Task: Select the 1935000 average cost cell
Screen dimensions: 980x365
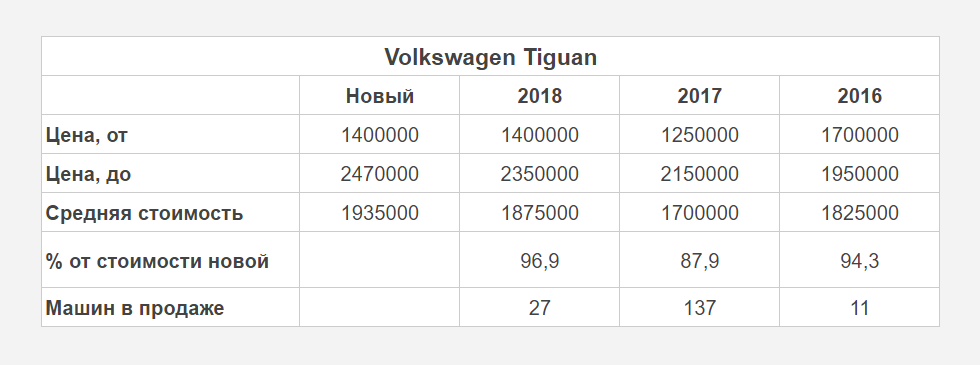Action: click(379, 213)
